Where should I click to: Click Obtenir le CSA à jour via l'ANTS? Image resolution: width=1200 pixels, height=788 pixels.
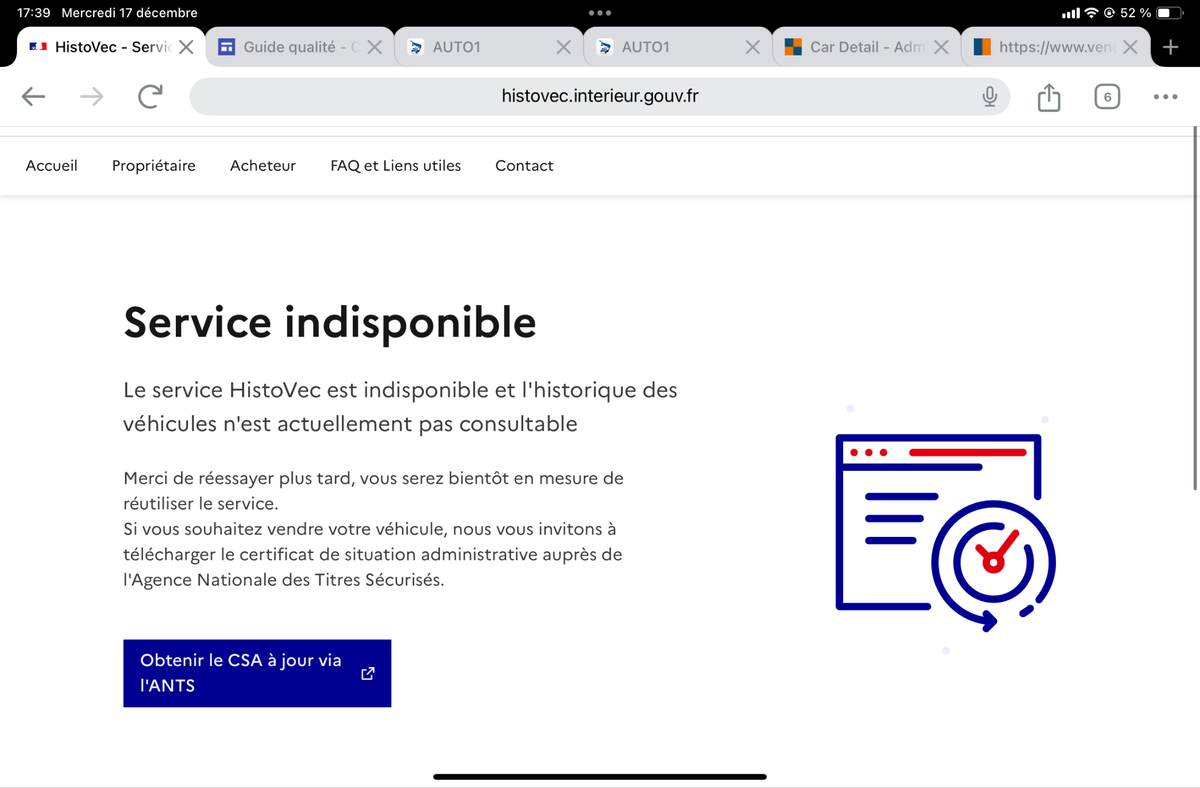(x=256, y=673)
